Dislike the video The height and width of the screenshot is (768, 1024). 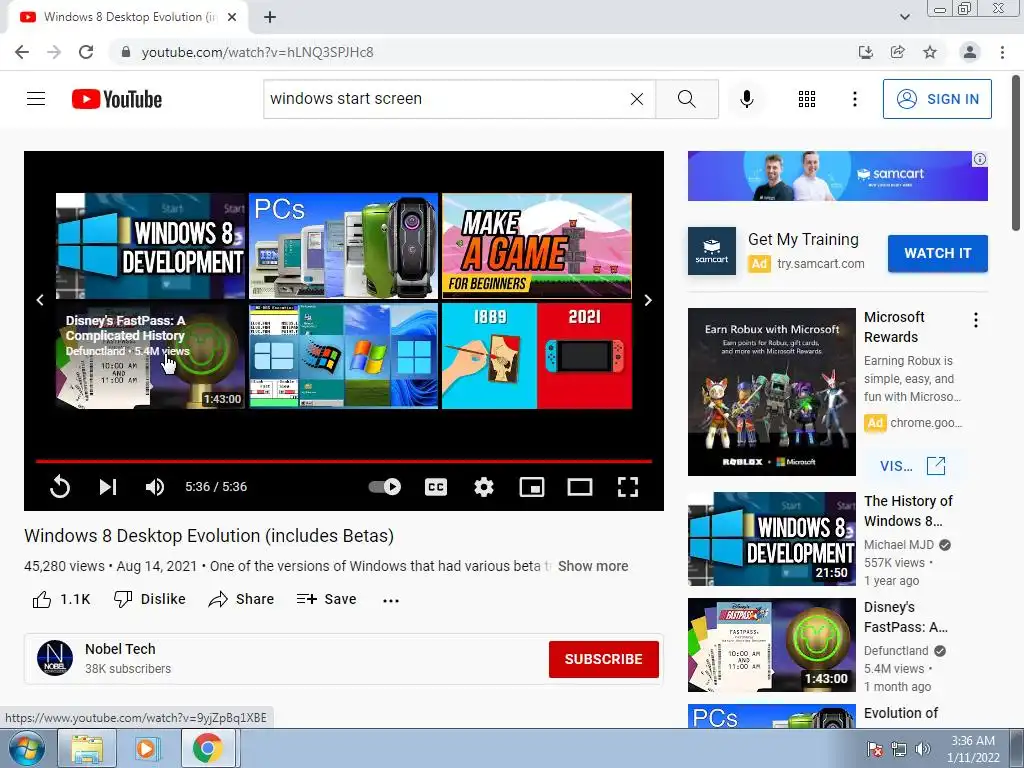tap(150, 599)
